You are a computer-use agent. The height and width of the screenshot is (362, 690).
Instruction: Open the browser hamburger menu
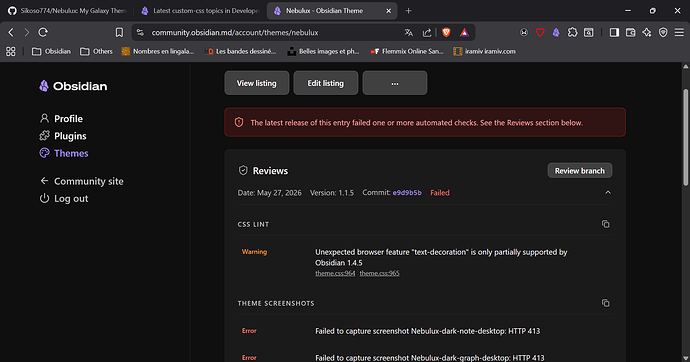click(x=679, y=32)
